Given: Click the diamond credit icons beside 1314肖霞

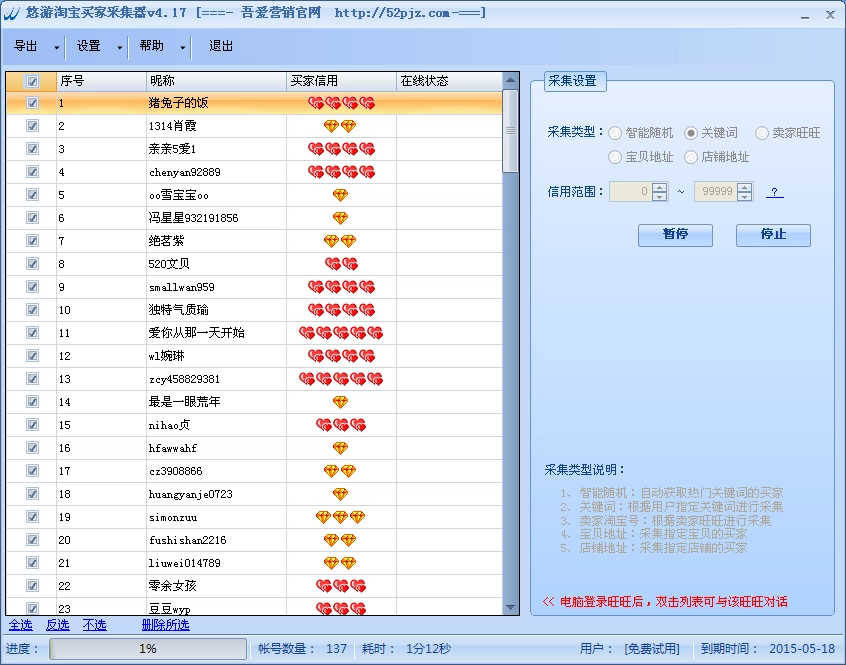Looking at the screenshot, I should (341, 126).
